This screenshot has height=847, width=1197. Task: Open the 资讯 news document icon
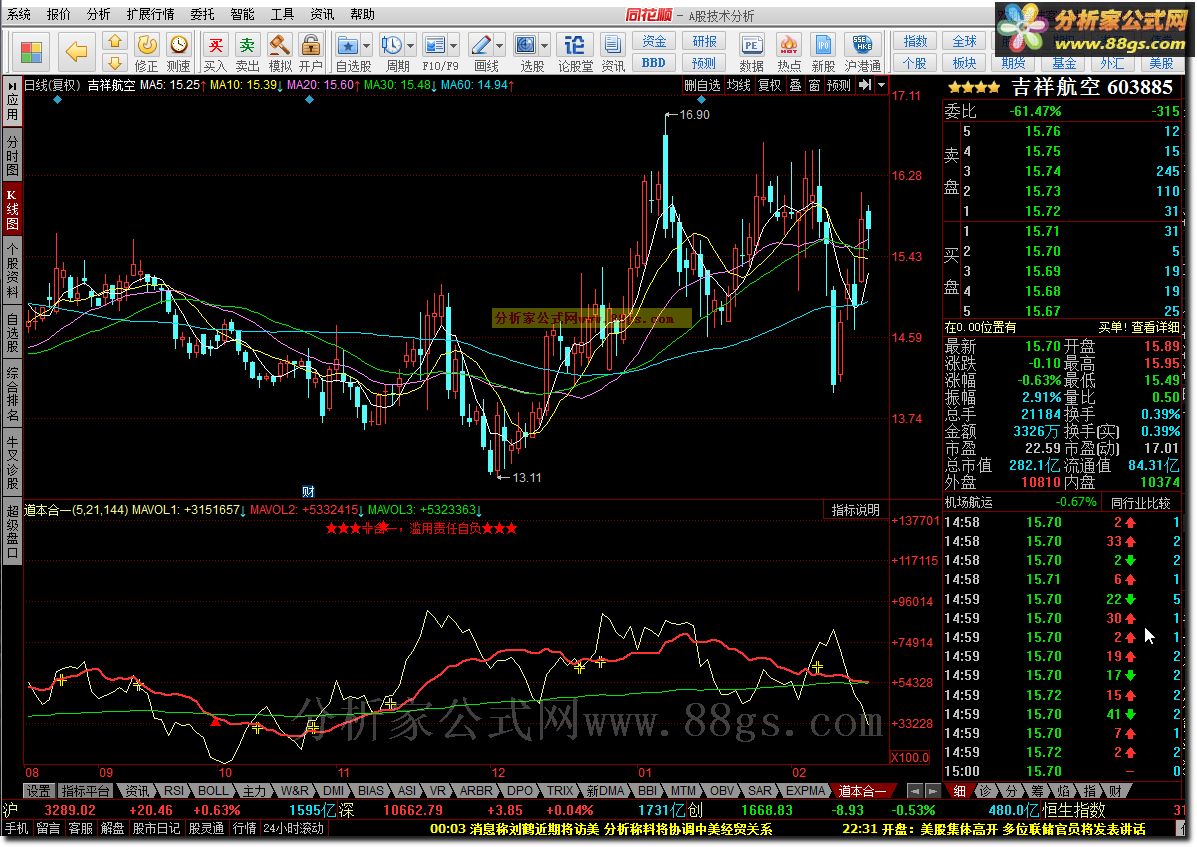click(x=612, y=52)
